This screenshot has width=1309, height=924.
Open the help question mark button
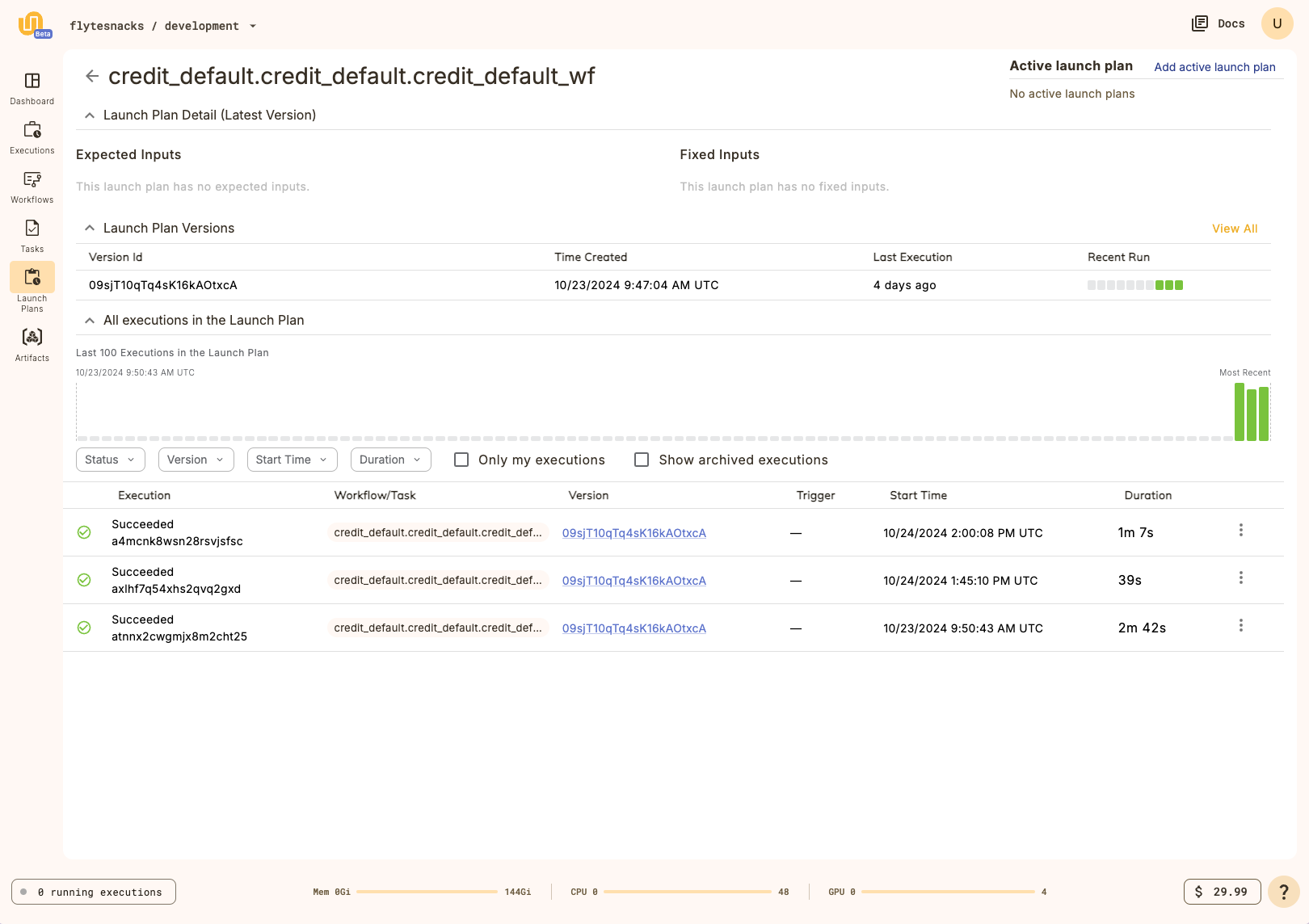pos(1283,892)
